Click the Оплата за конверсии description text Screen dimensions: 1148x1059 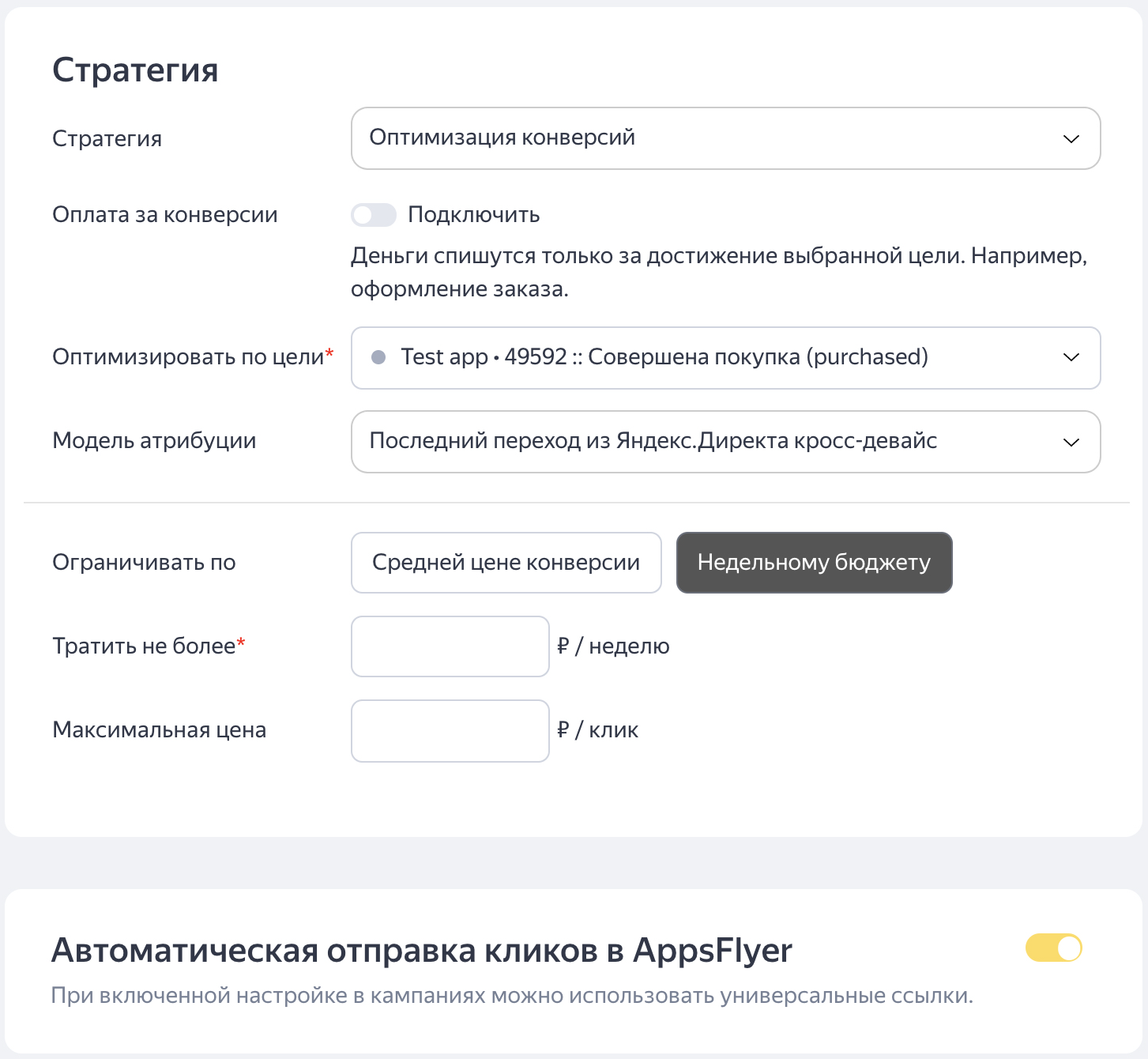pyautogui.click(x=717, y=273)
